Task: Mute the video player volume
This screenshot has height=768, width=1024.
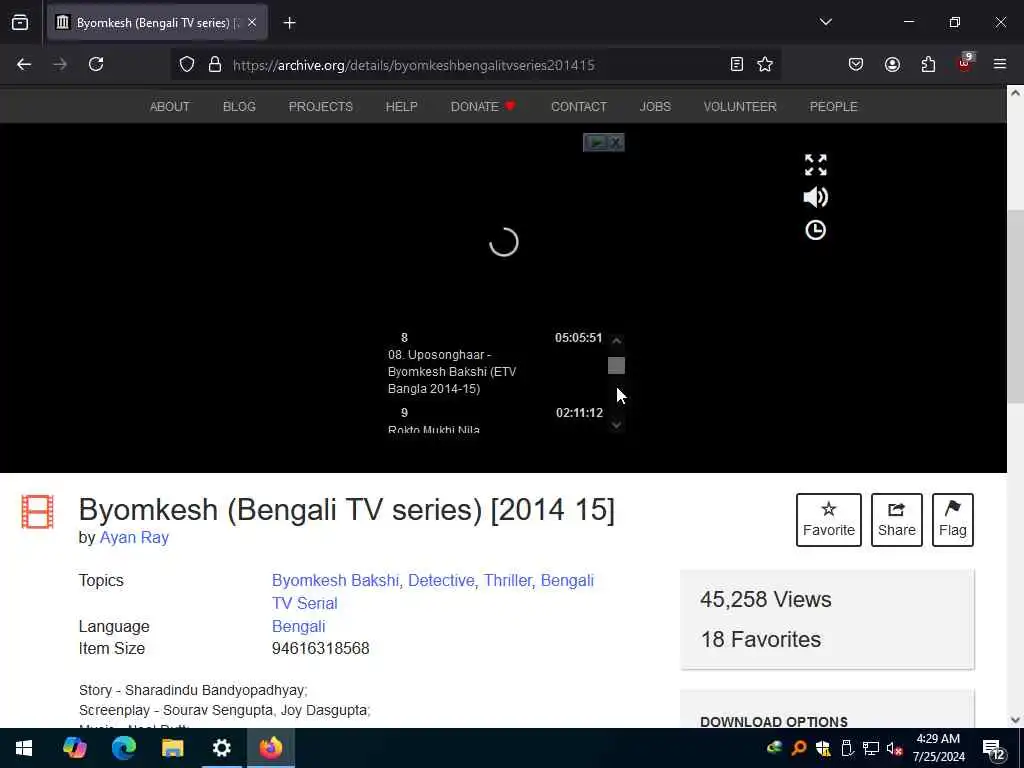Action: tap(816, 197)
